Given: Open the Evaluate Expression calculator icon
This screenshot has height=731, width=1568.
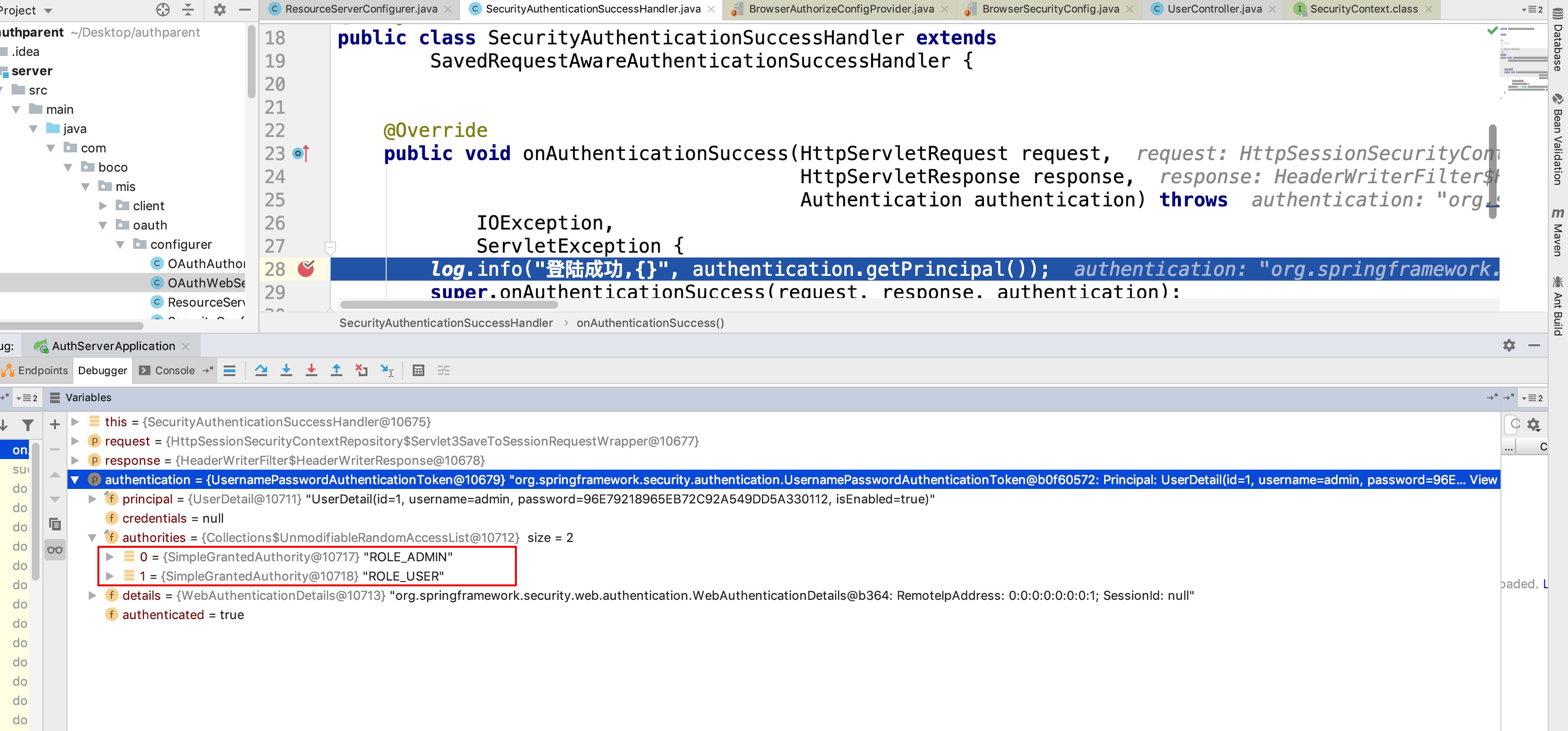Looking at the screenshot, I should (x=418, y=370).
